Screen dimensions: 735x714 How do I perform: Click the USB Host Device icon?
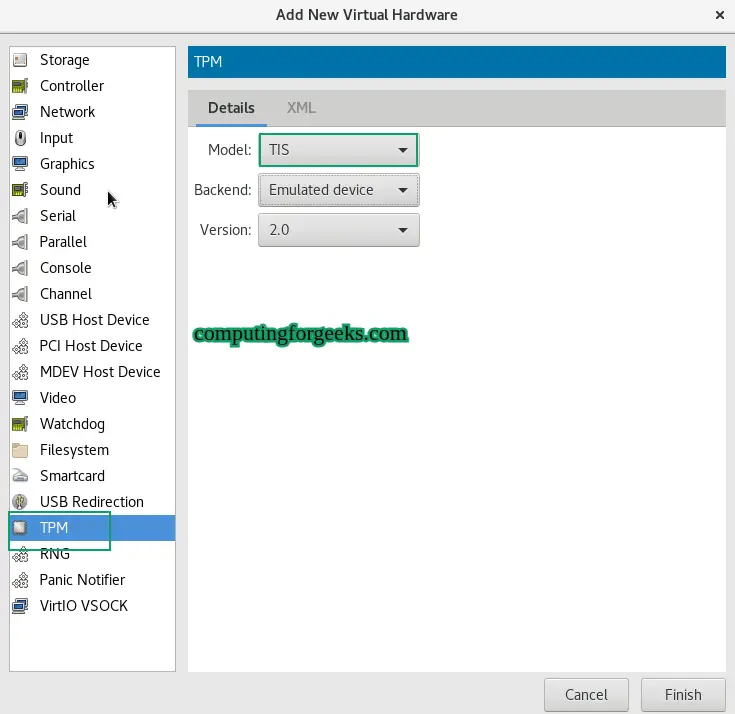point(20,320)
